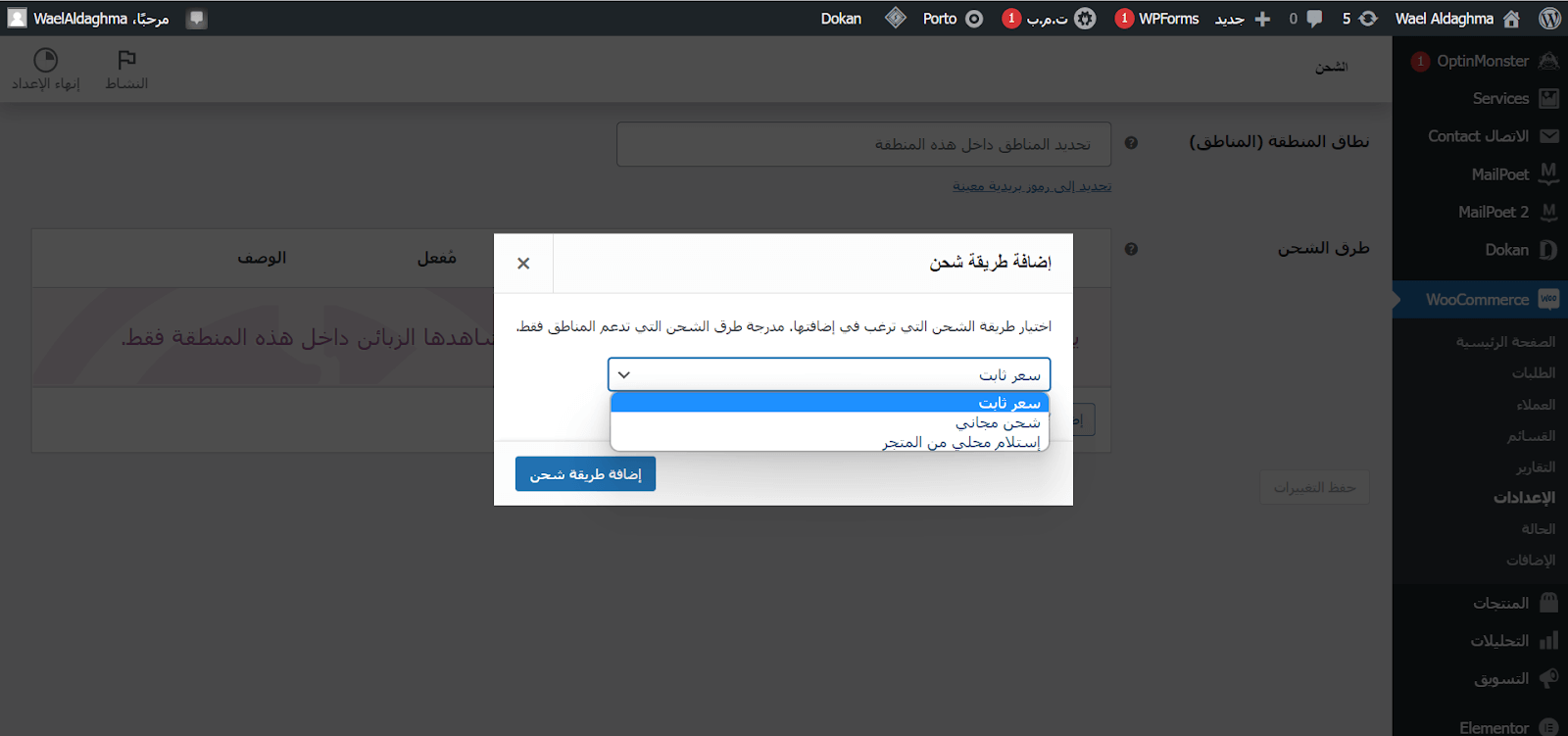
Task: Click the Contact envelope icon
Action: [x=1548, y=136]
